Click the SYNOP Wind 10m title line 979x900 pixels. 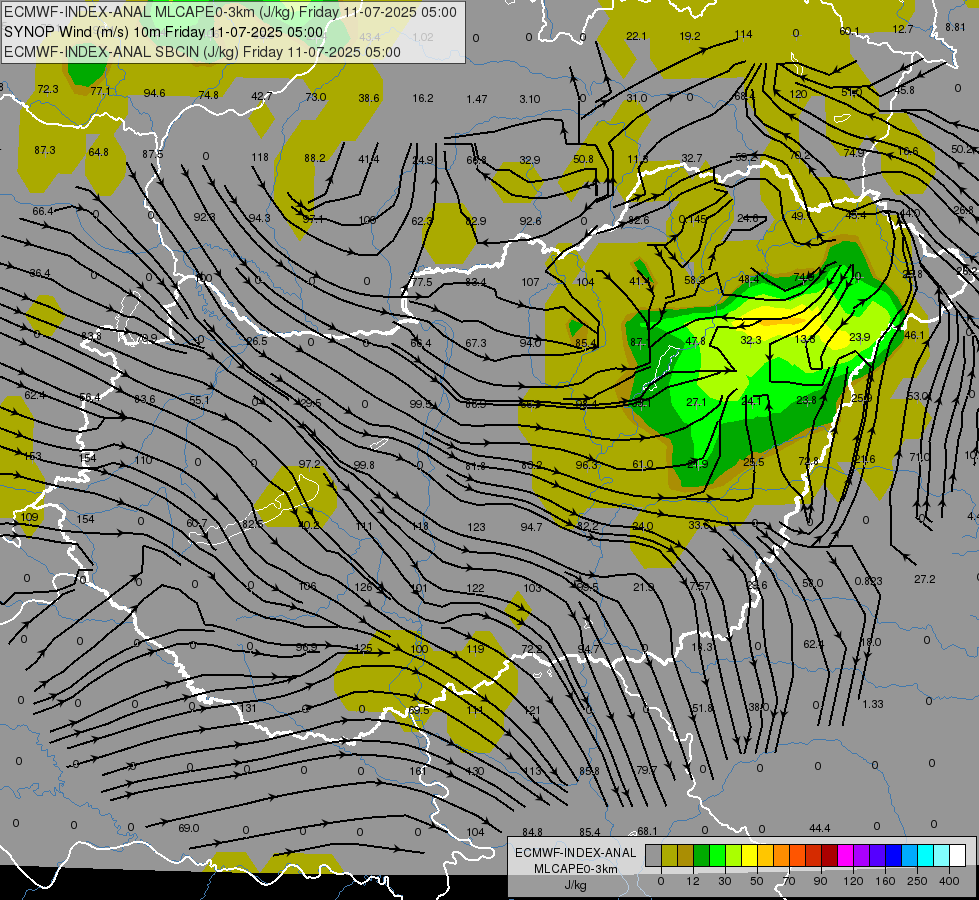pos(164,32)
